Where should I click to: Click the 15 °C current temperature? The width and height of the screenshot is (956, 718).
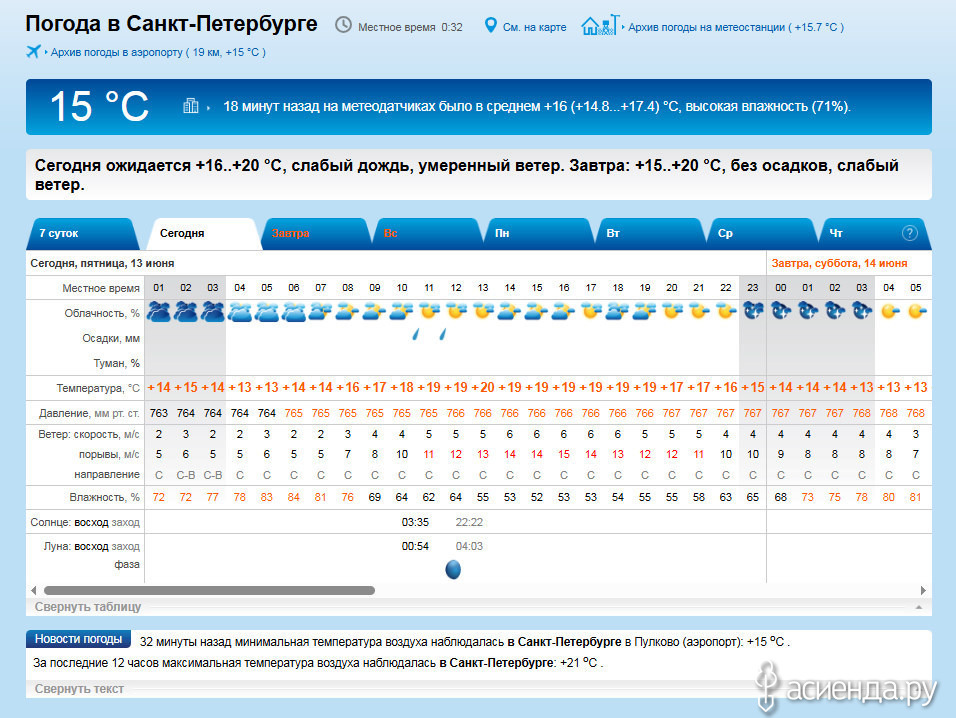[99, 107]
